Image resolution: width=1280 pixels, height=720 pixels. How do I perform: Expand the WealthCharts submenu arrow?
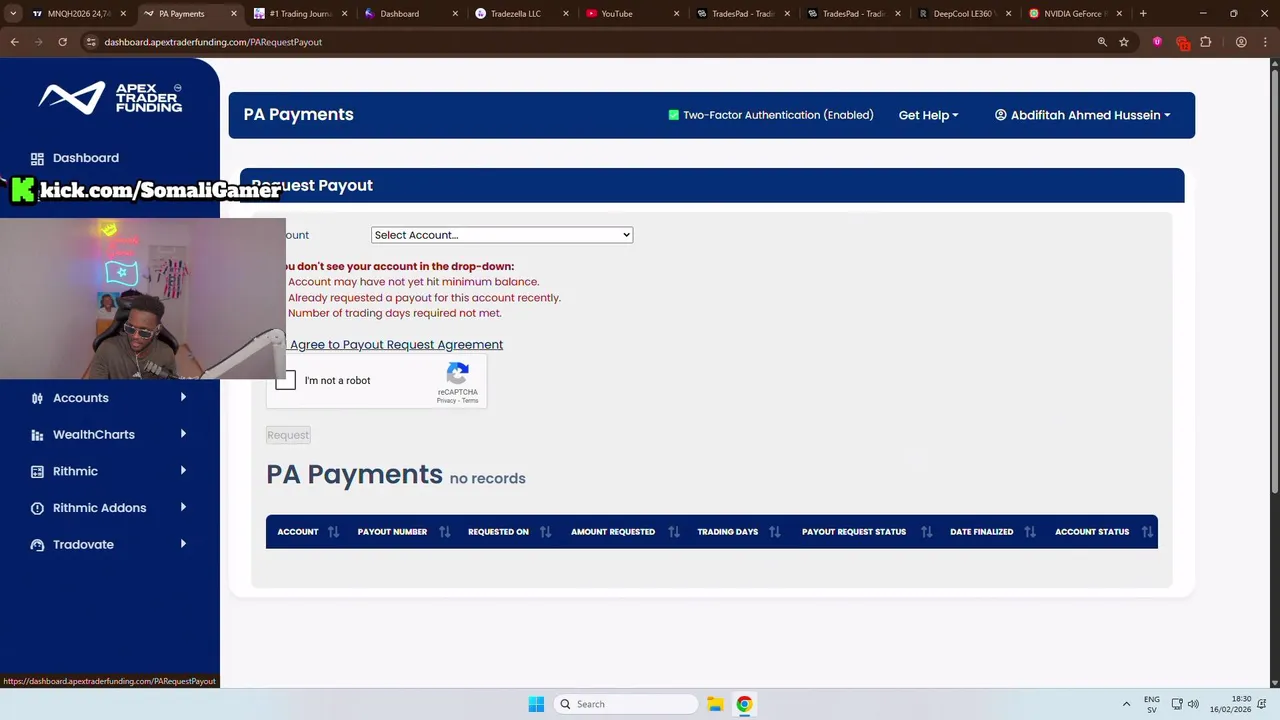pyautogui.click(x=183, y=434)
